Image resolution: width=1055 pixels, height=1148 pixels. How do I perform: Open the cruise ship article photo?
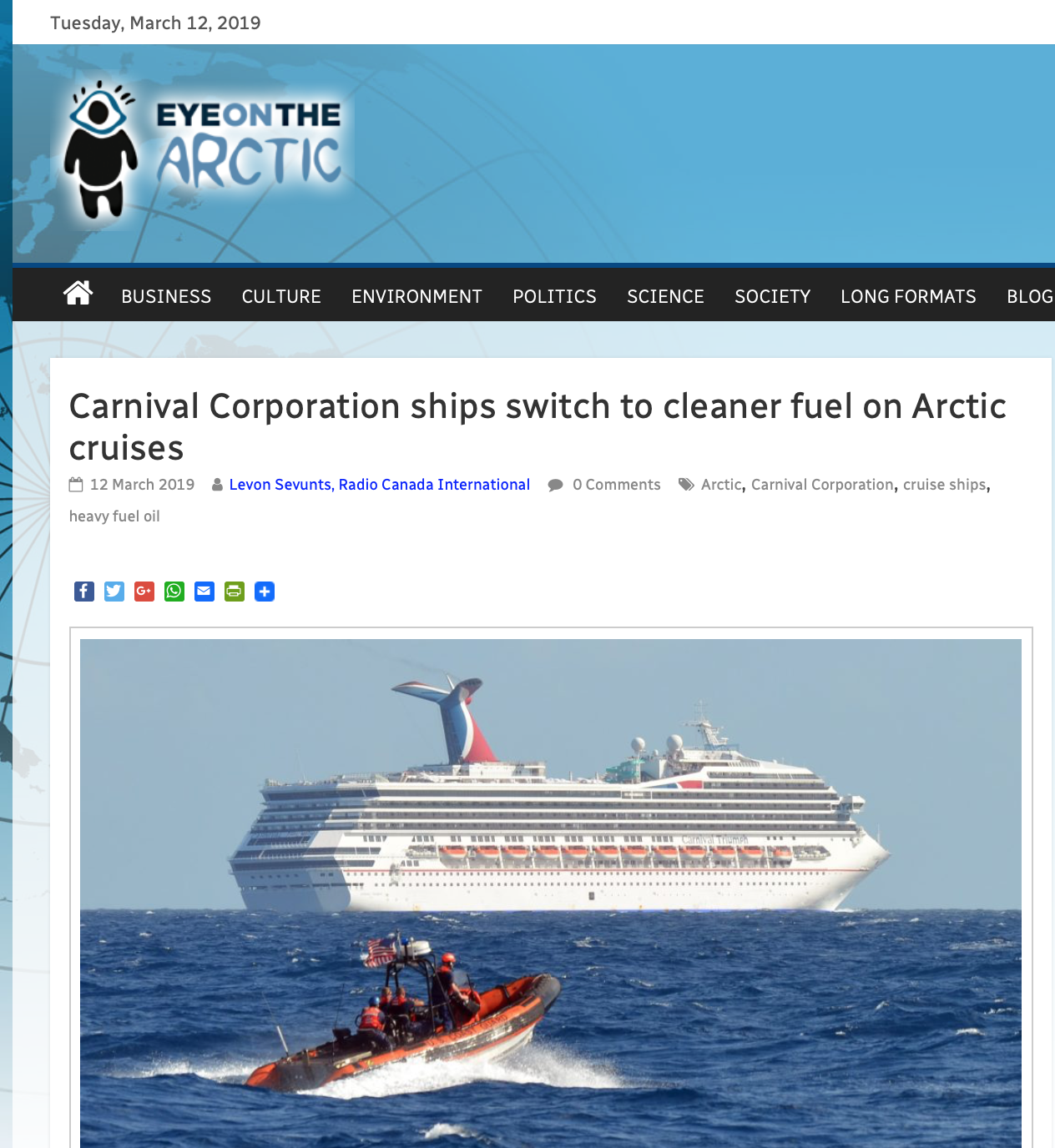(x=551, y=893)
